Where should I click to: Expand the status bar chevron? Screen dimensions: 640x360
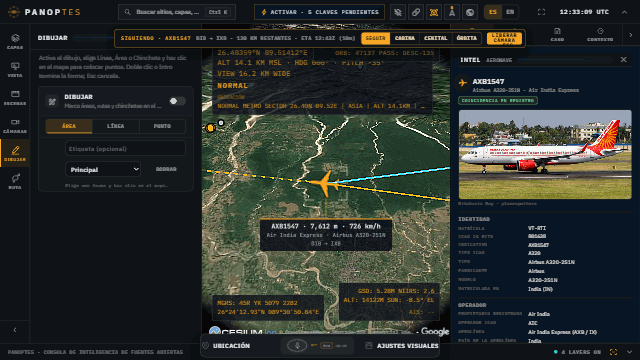tap(629, 352)
